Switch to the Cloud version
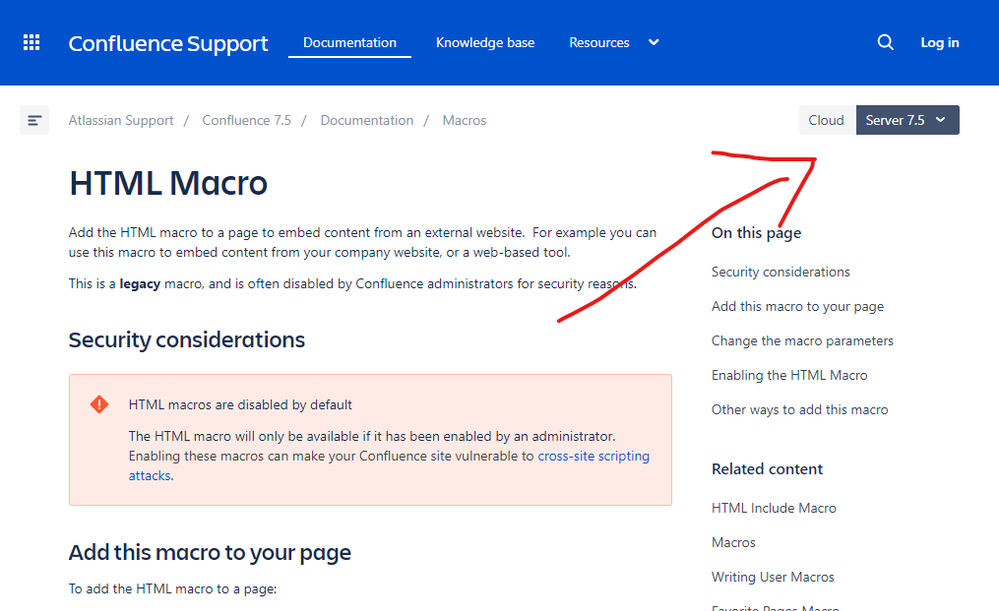Image resolution: width=999 pixels, height=611 pixels. [826, 120]
